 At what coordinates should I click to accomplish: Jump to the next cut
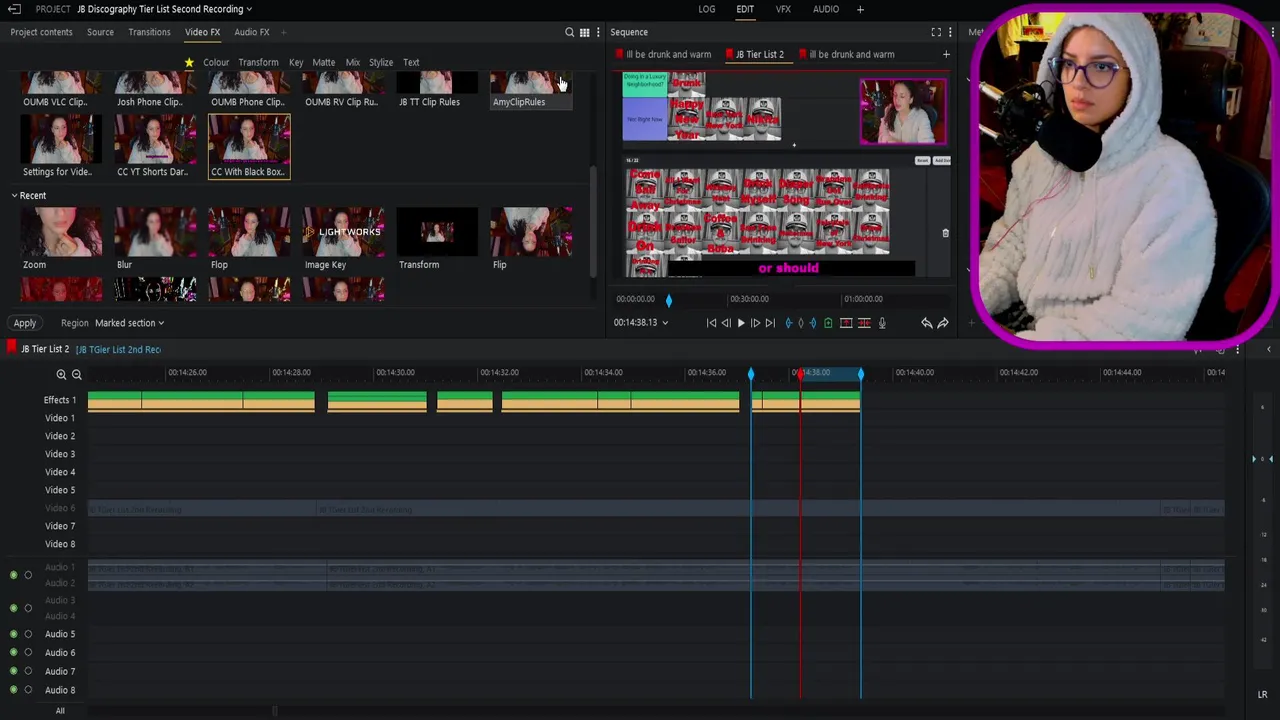pyautogui.click(x=770, y=323)
